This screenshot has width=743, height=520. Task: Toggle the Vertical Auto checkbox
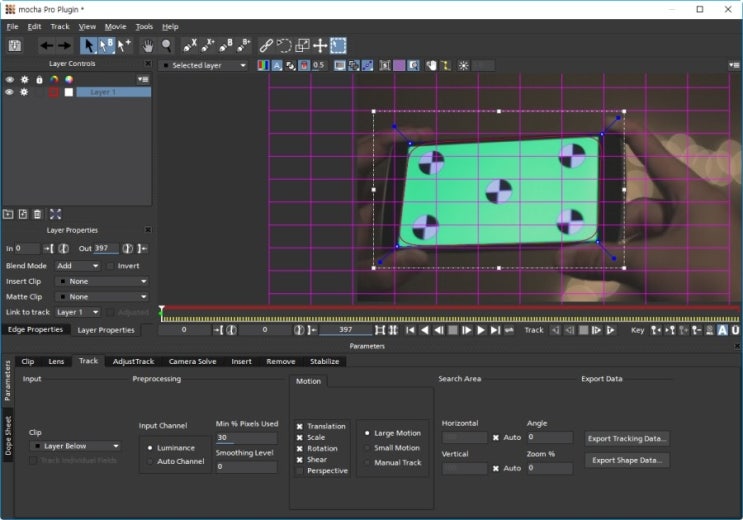pyautogui.click(x=496, y=468)
